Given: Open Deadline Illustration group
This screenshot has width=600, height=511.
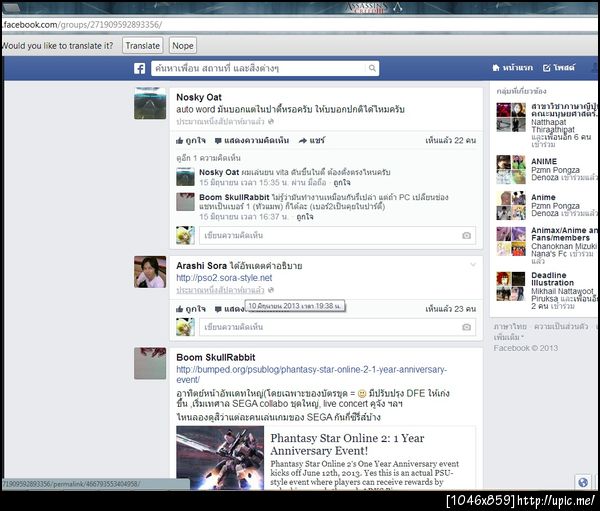Looking at the screenshot, I should click(552, 279).
